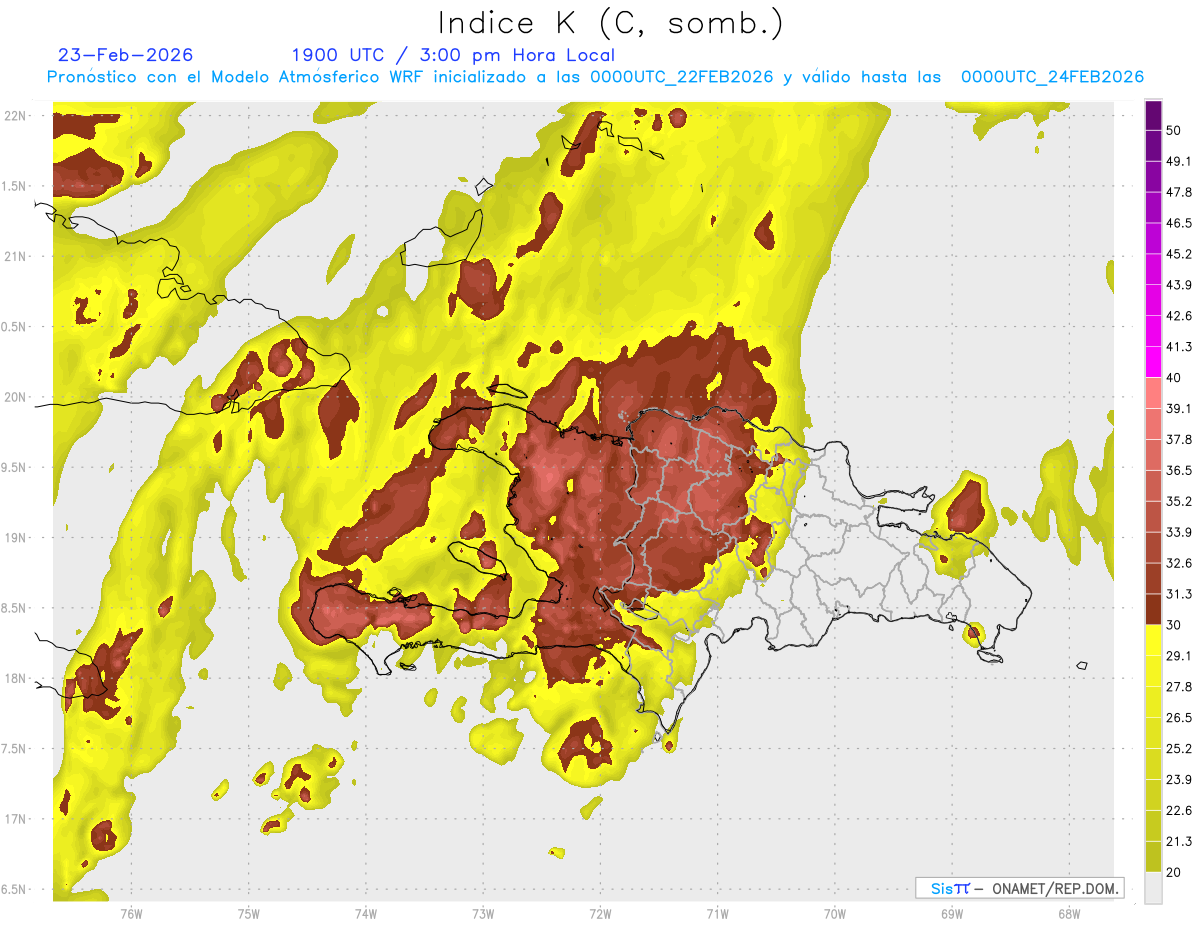
Task: Click the longitude axis label '74W'
Action: [365, 913]
